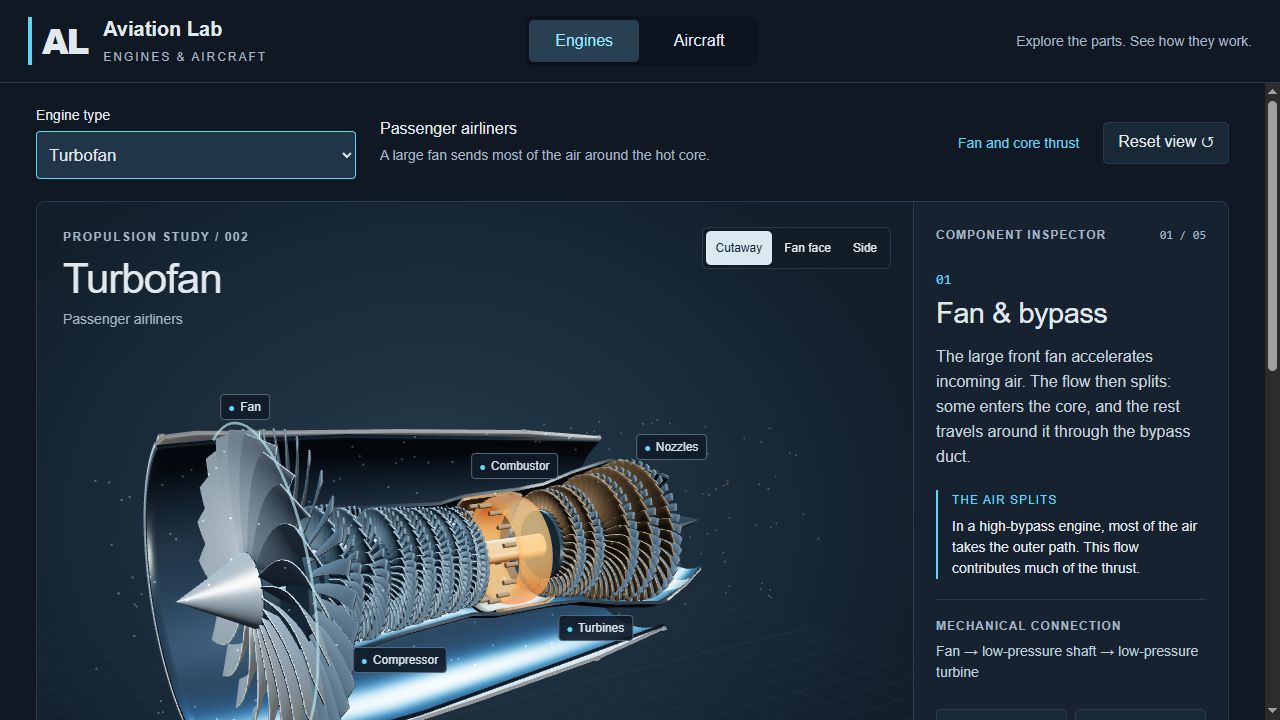Click the PROPULSION STUDY / 002 label

[156, 237]
